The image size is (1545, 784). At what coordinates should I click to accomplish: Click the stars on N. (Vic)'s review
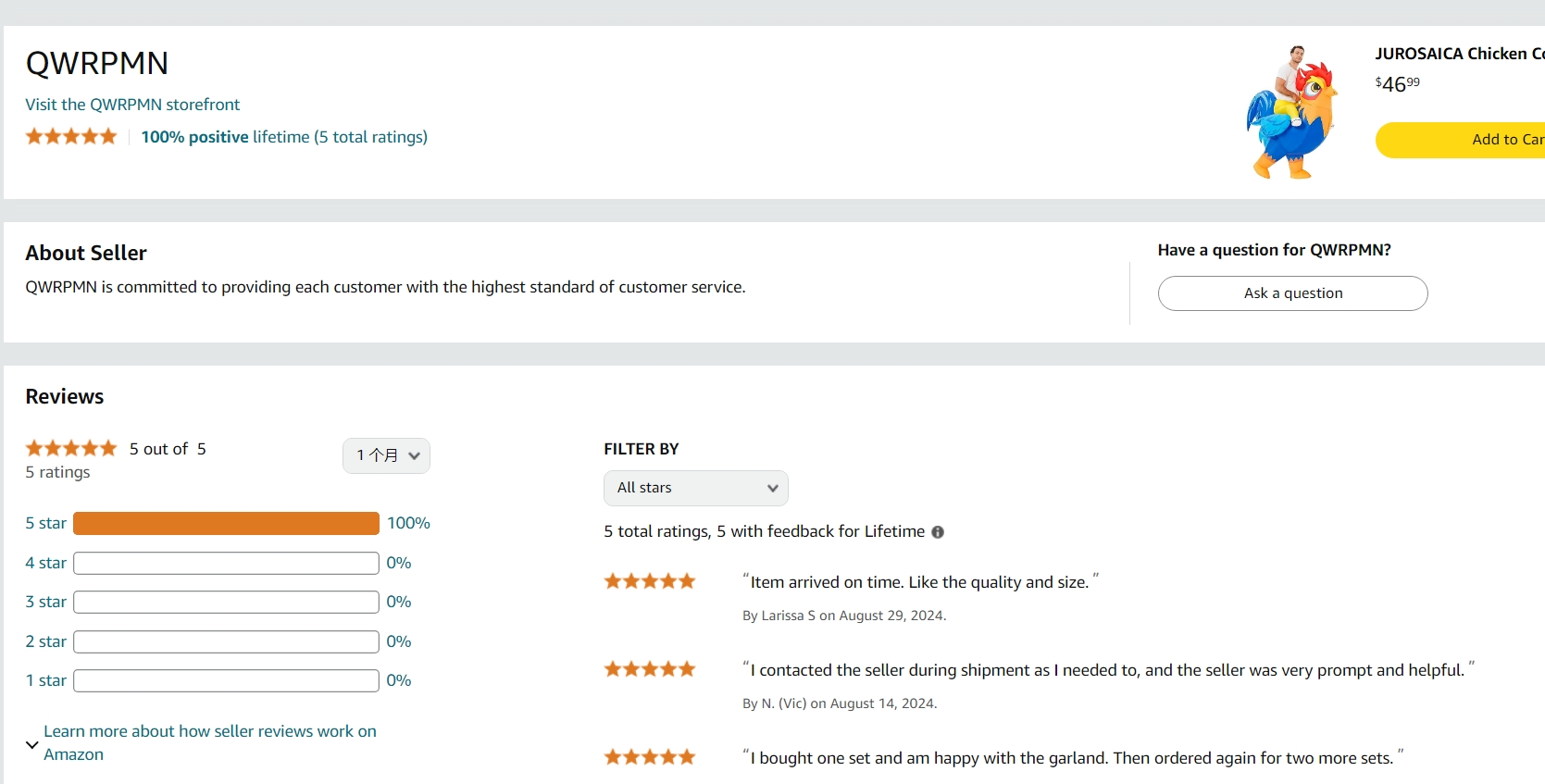(x=649, y=670)
